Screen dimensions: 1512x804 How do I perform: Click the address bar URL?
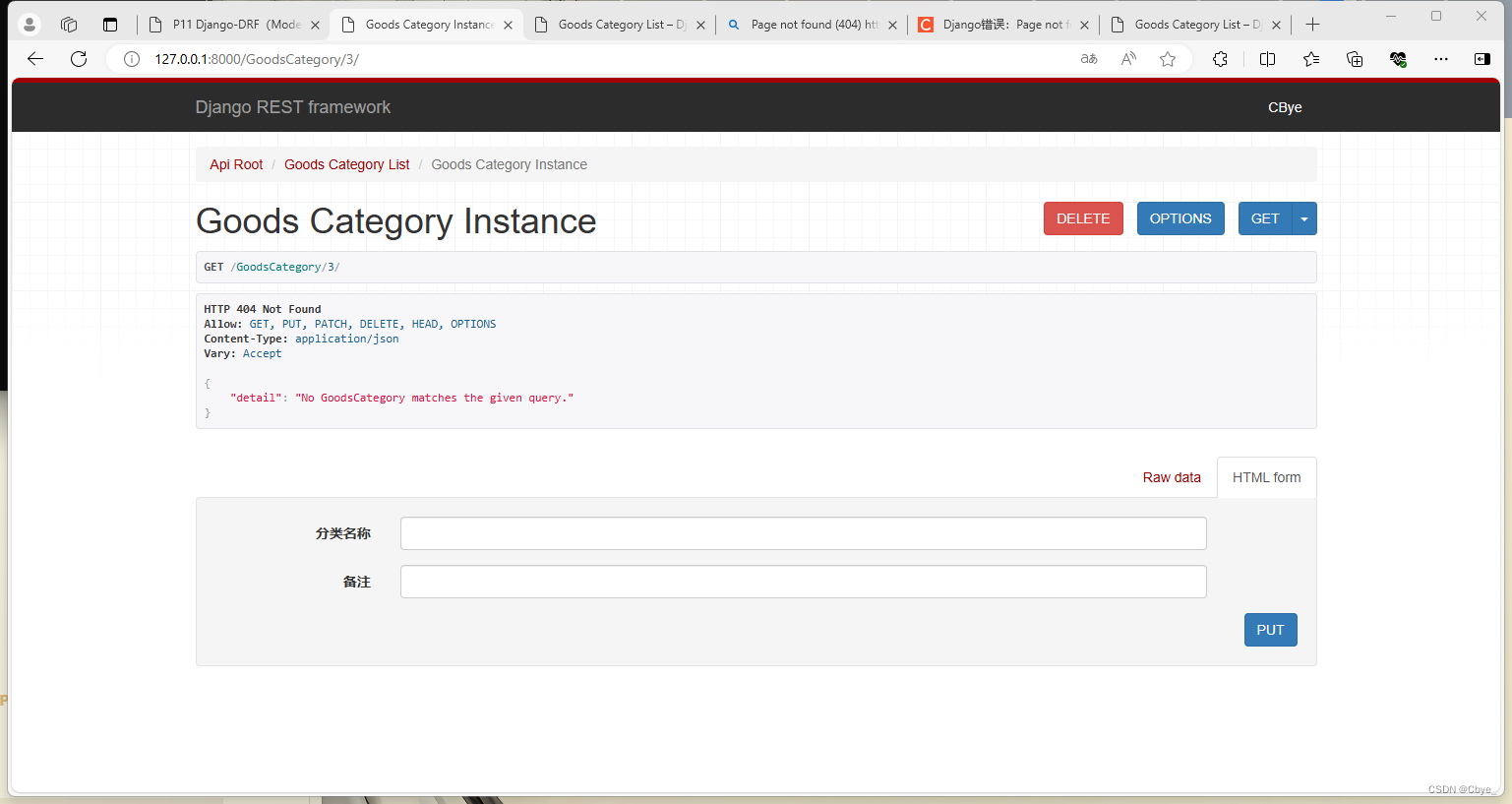point(256,59)
